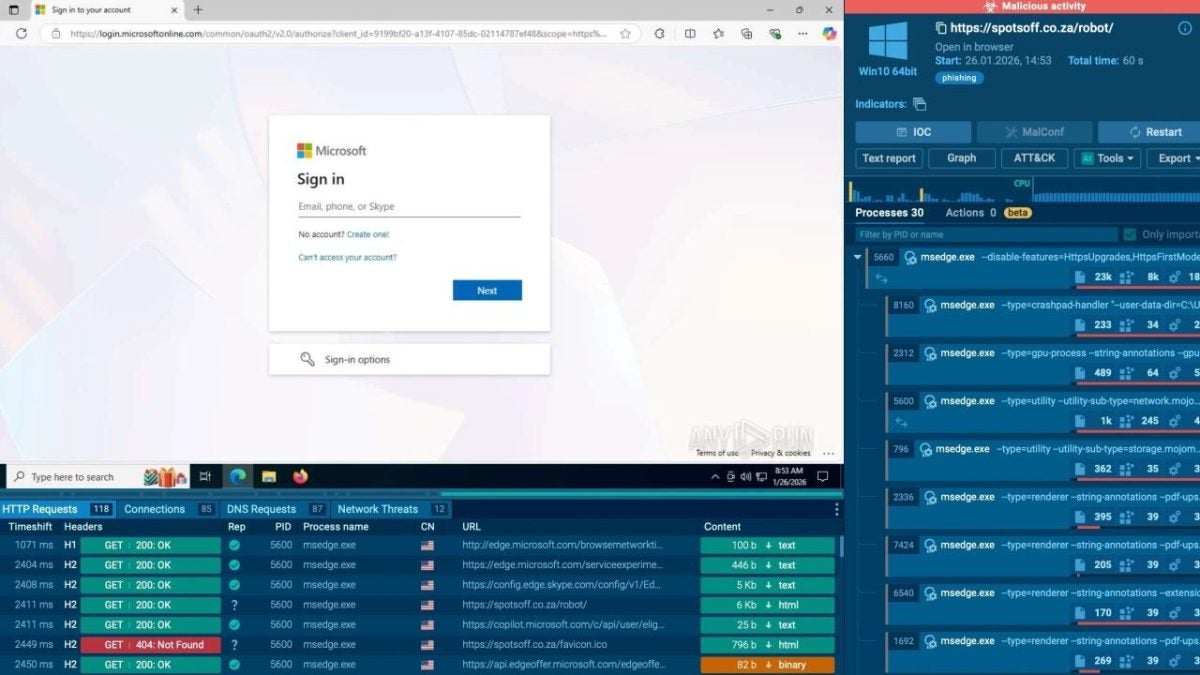This screenshot has width=1200, height=675.
Task: Click the msedge.exe process icon in the tree
Action: [910, 257]
